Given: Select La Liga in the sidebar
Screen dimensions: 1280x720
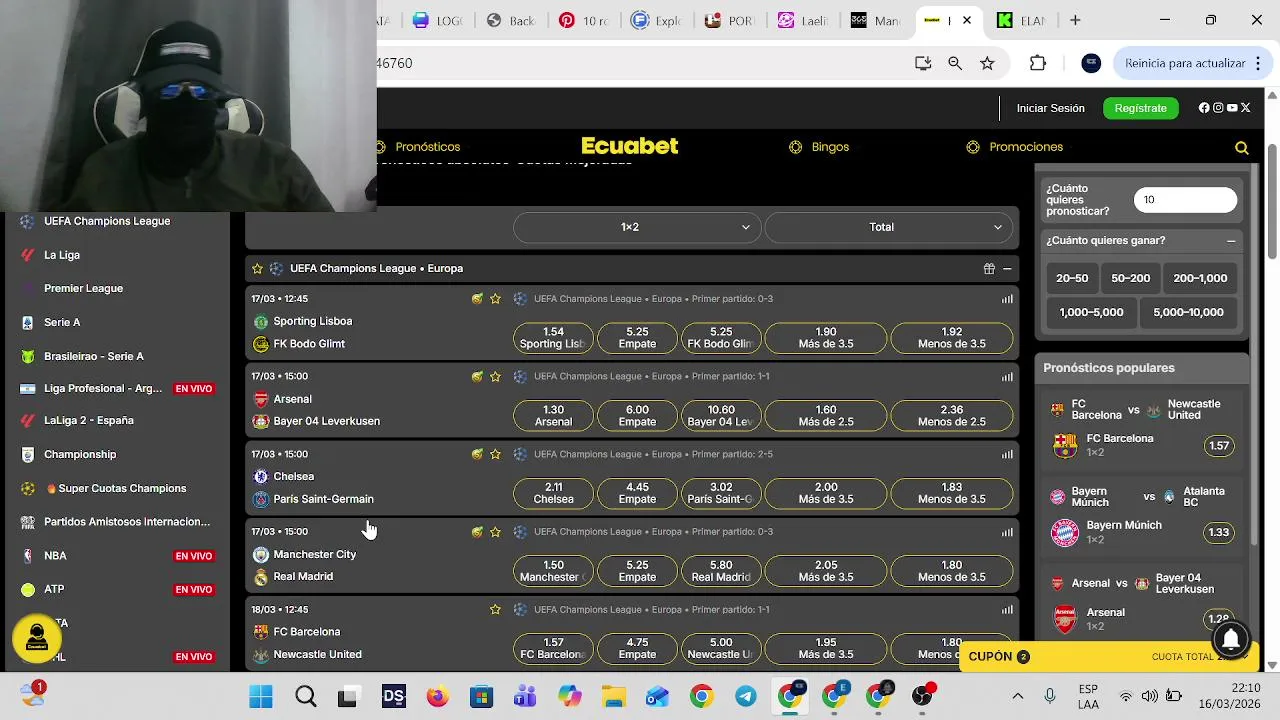Looking at the screenshot, I should [62, 255].
